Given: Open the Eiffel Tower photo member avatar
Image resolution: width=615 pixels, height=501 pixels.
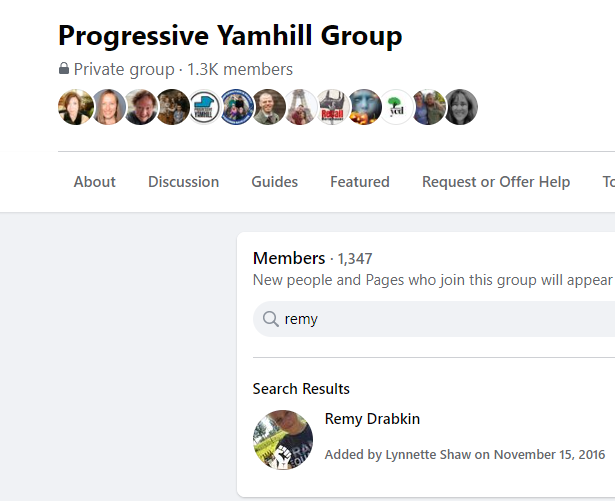Looking at the screenshot, I should (300, 107).
